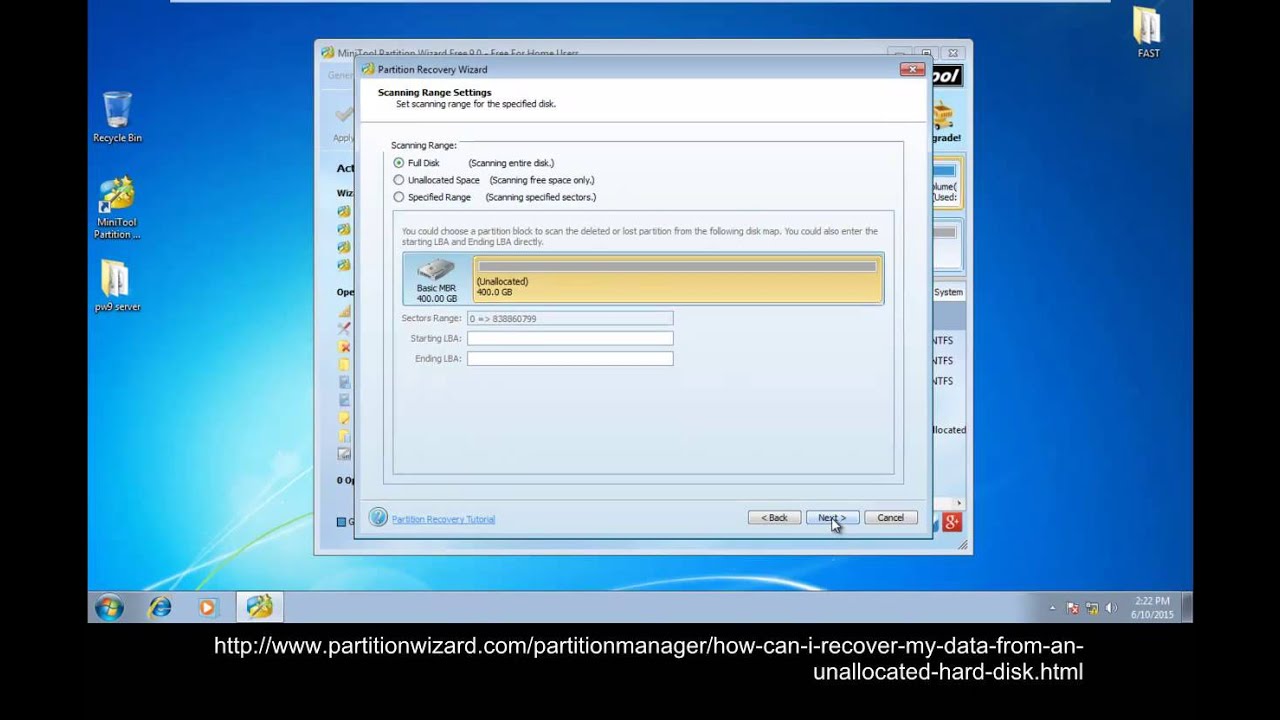Go back with the Back button

point(774,518)
